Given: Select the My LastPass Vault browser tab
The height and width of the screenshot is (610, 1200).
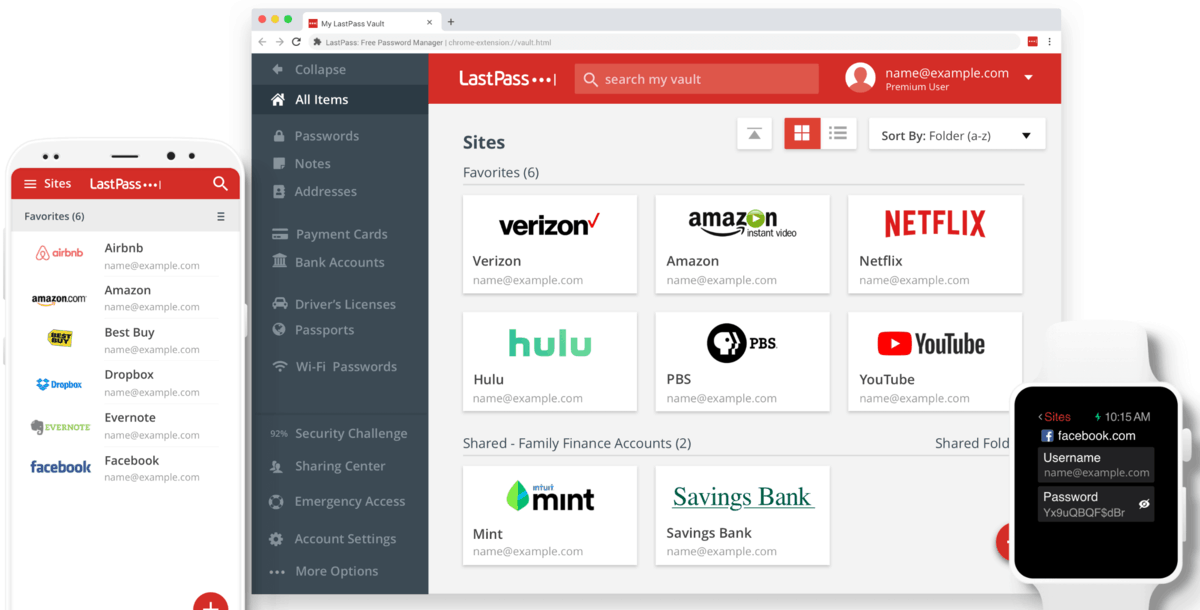Looking at the screenshot, I should [371, 22].
